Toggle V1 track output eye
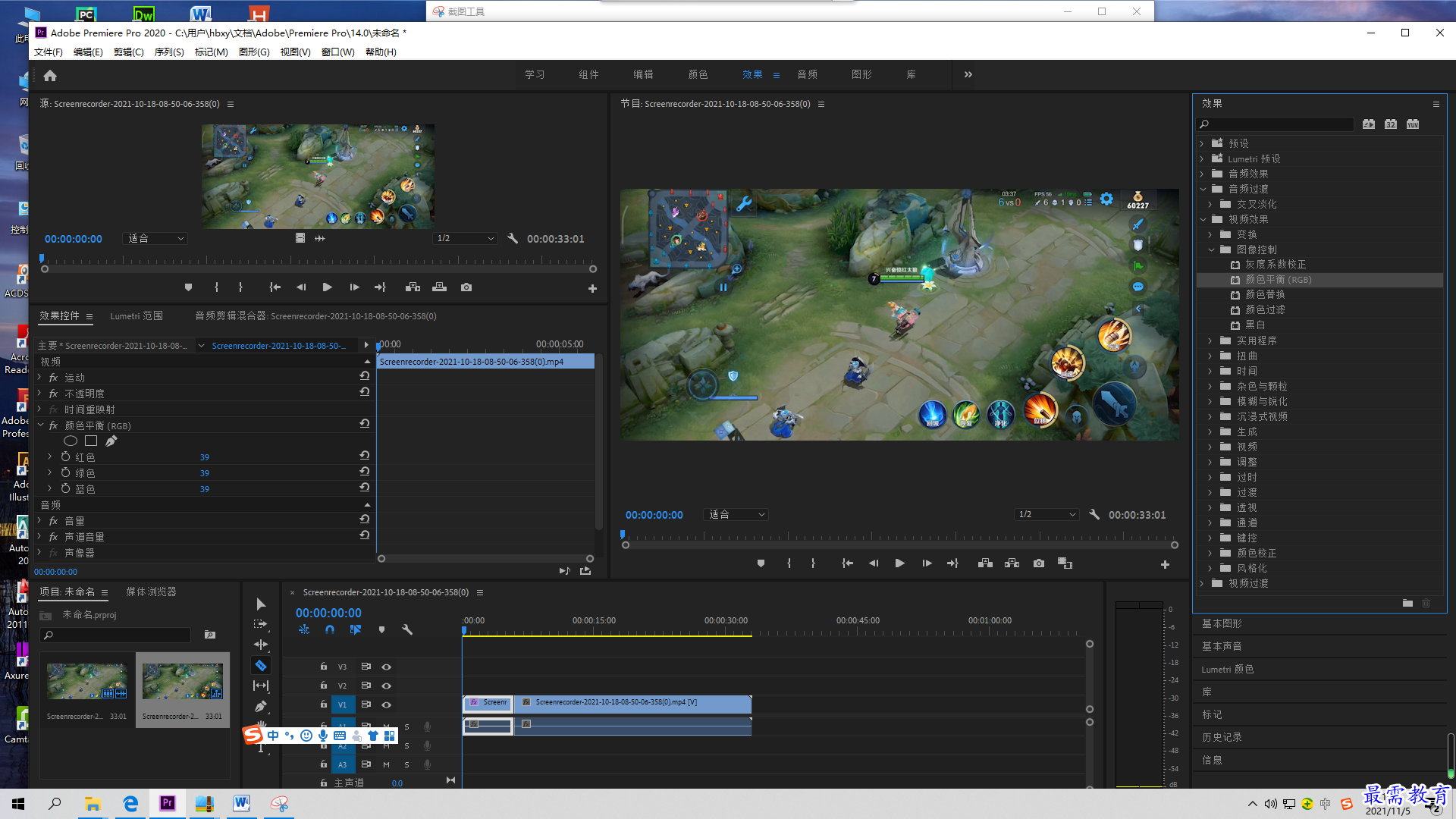 pos(386,704)
